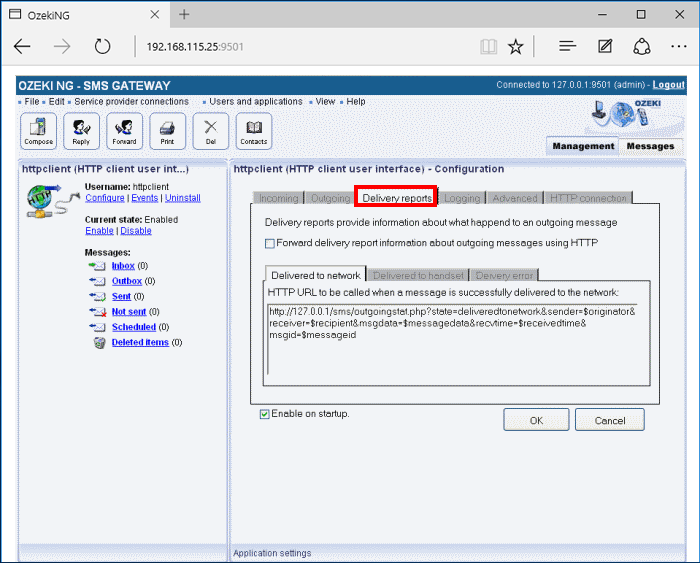
Task: Switch to Messages tab
Action: (650, 146)
